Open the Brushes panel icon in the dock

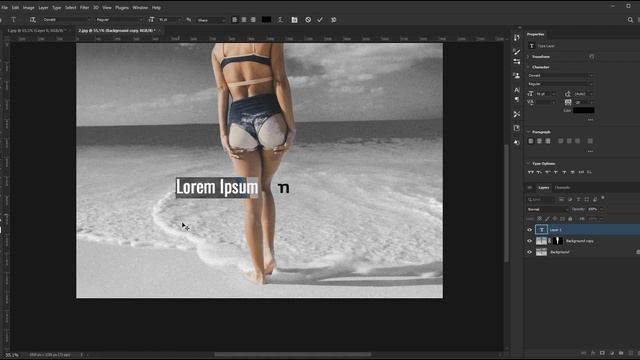517,52
